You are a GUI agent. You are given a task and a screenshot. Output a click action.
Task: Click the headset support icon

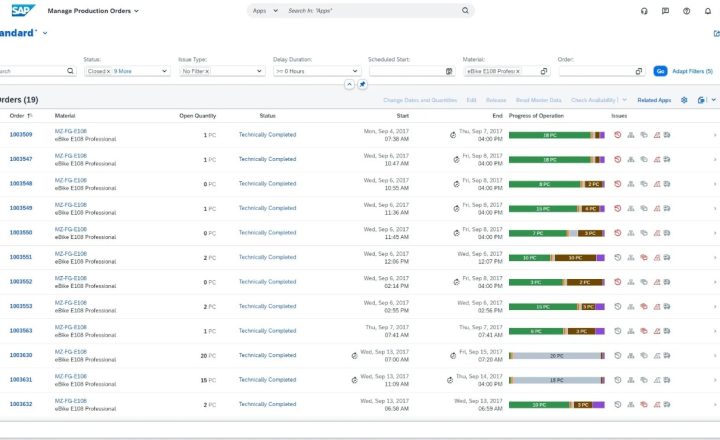coord(644,11)
